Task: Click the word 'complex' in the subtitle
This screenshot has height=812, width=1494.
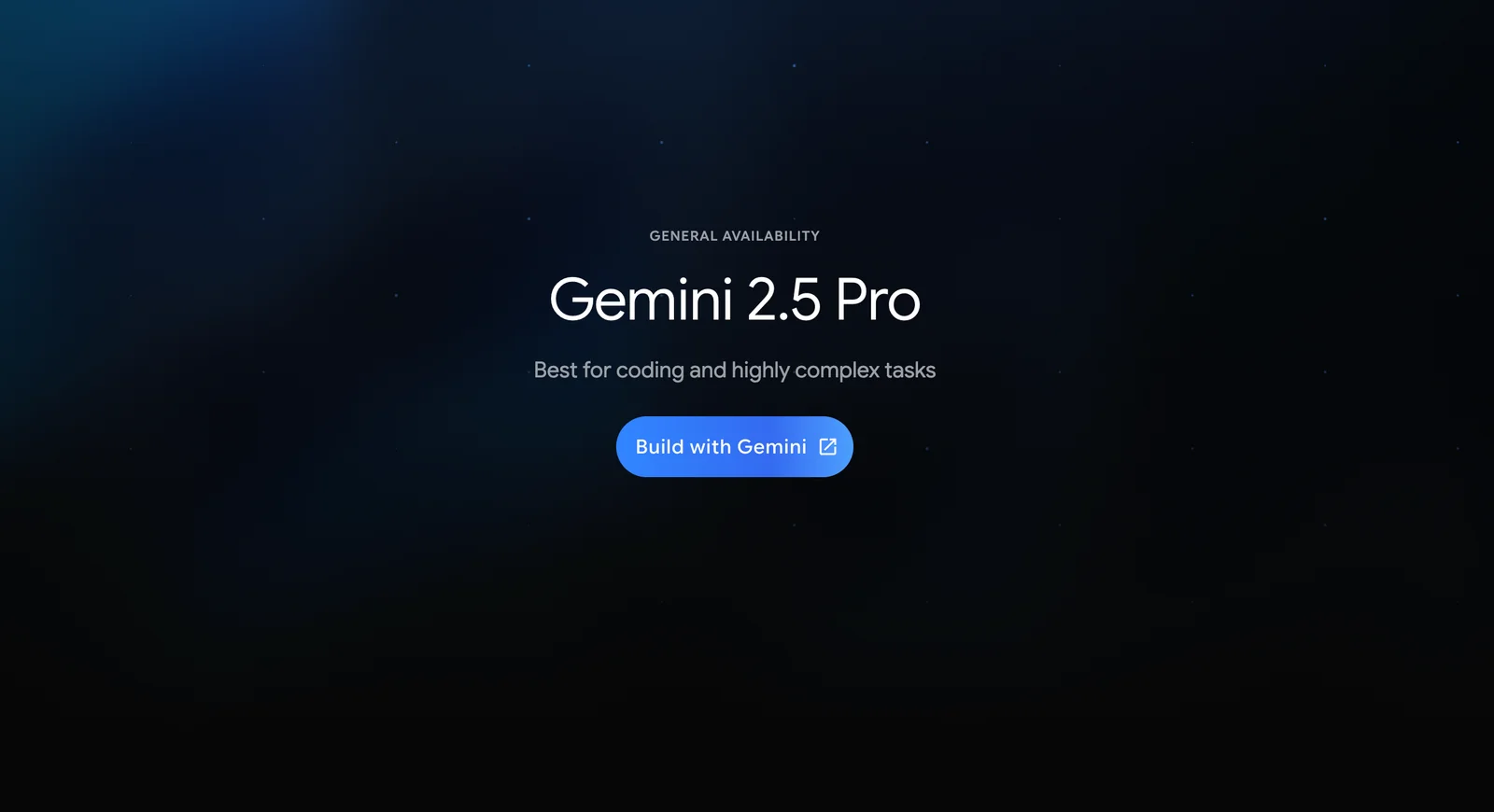Action: click(x=837, y=371)
